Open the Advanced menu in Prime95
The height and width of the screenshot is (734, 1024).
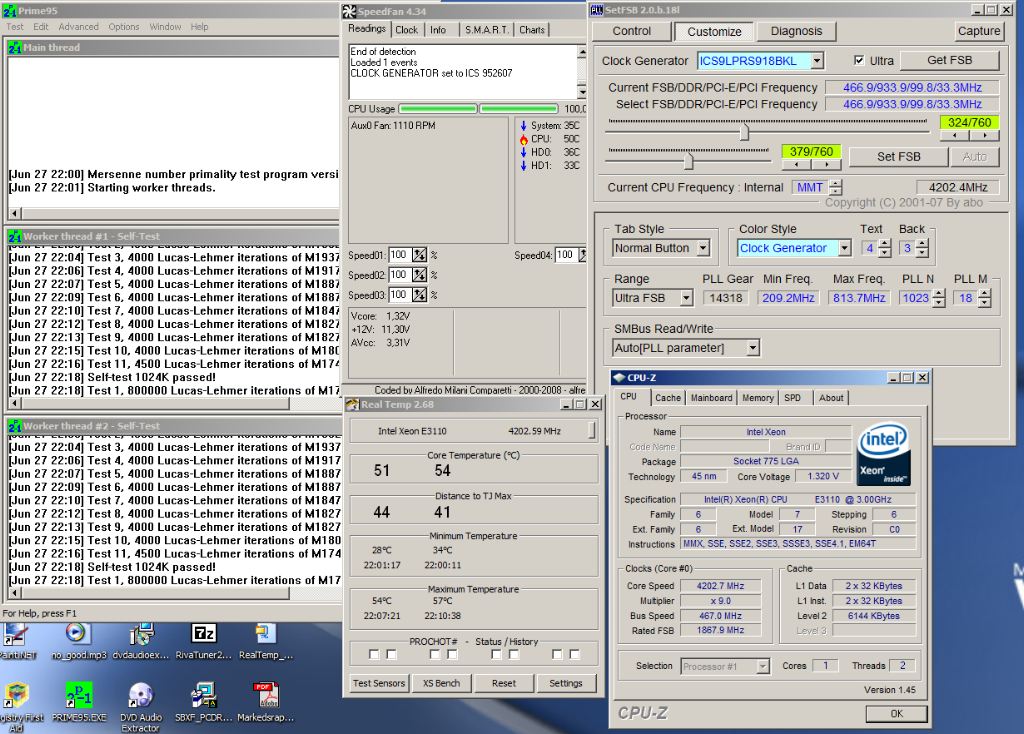(x=78, y=27)
